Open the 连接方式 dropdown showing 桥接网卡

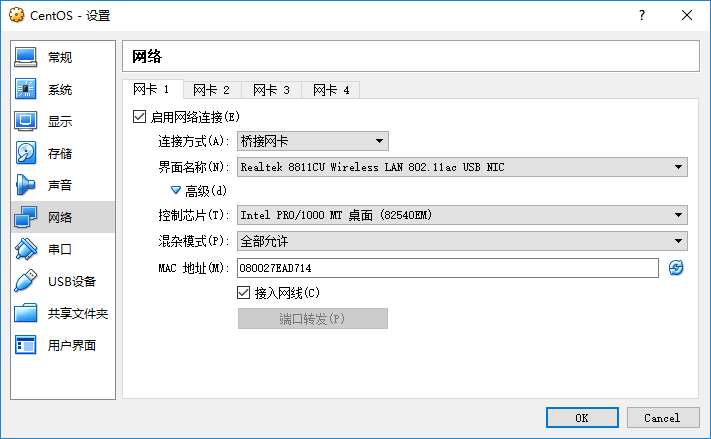coord(312,141)
